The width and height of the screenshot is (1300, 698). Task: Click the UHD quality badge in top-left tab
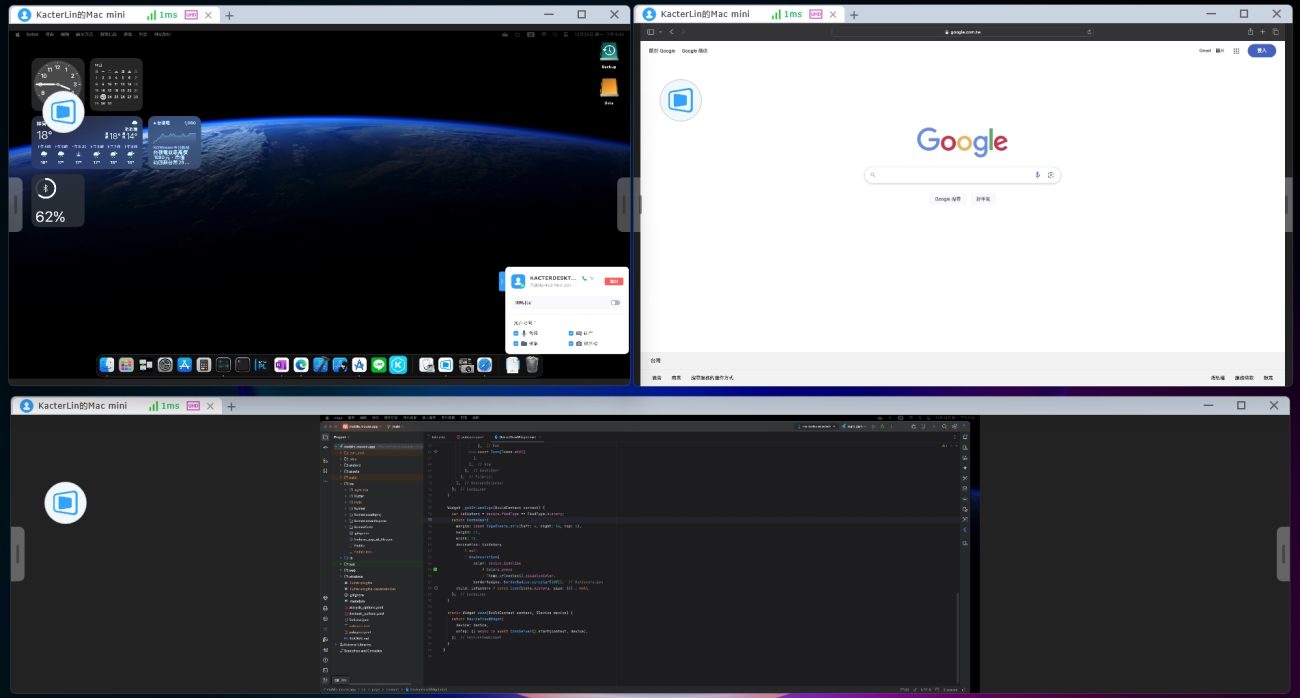coord(191,15)
